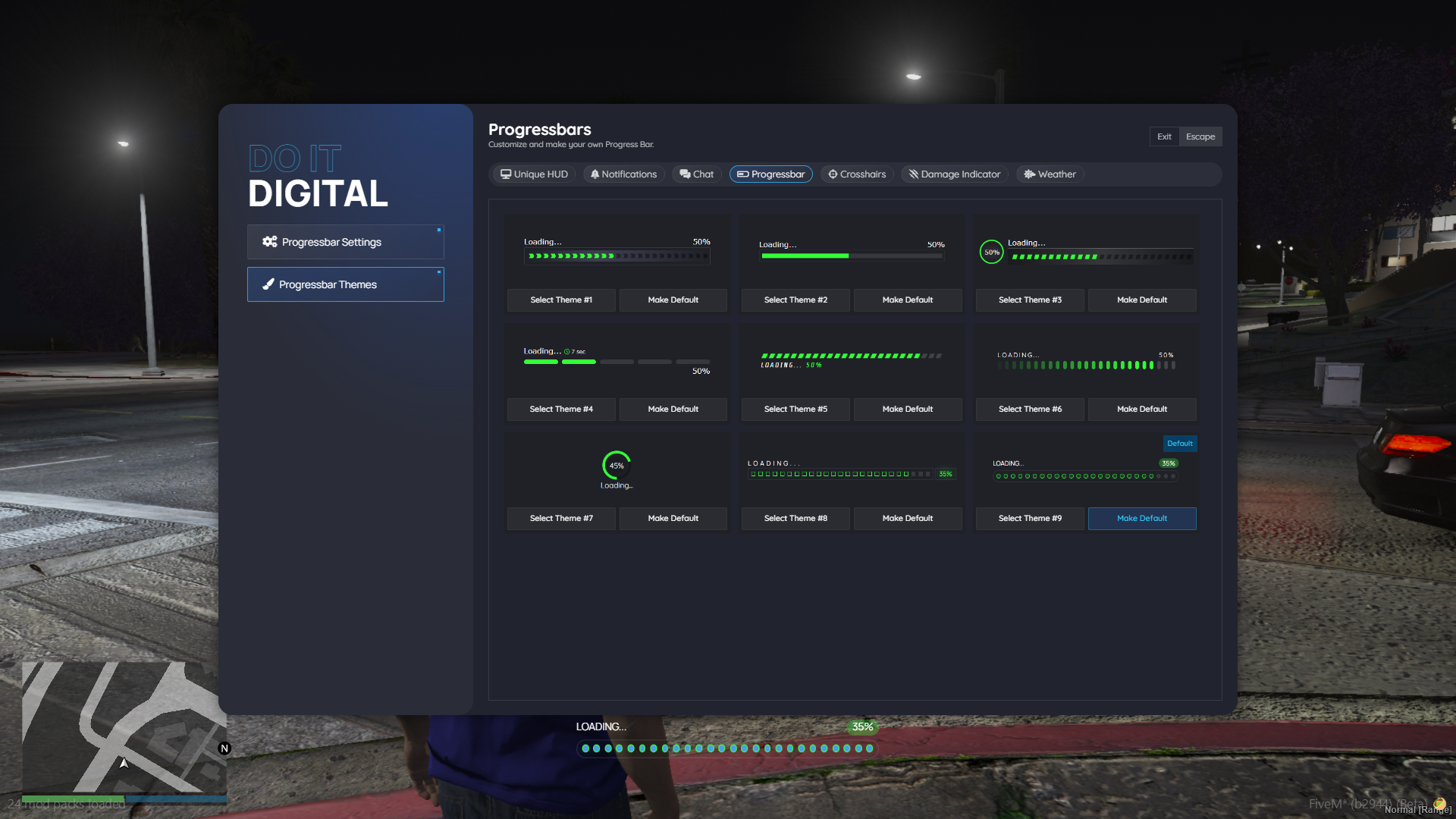Viewport: 1456px width, 819px height.
Task: Click the Default badge above Theme #9
Action: point(1180,443)
